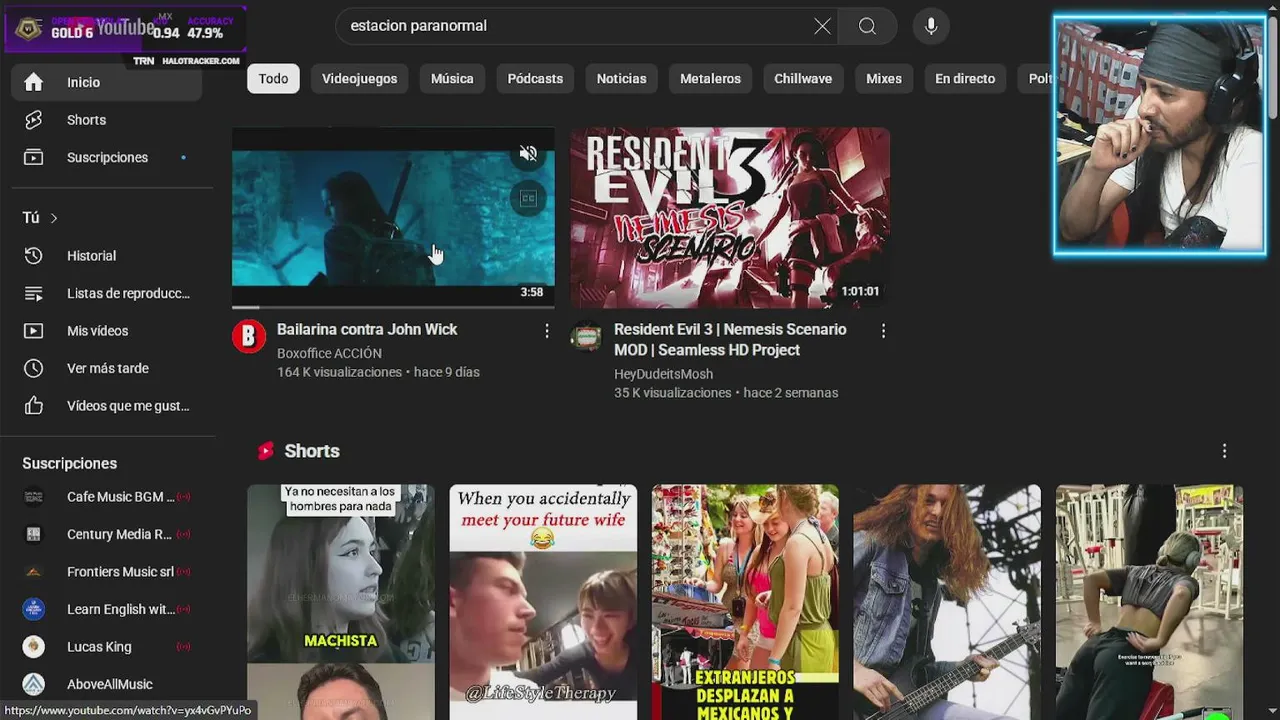Expand the Tú section chevron
This screenshot has height=720, width=1280.
54,218
